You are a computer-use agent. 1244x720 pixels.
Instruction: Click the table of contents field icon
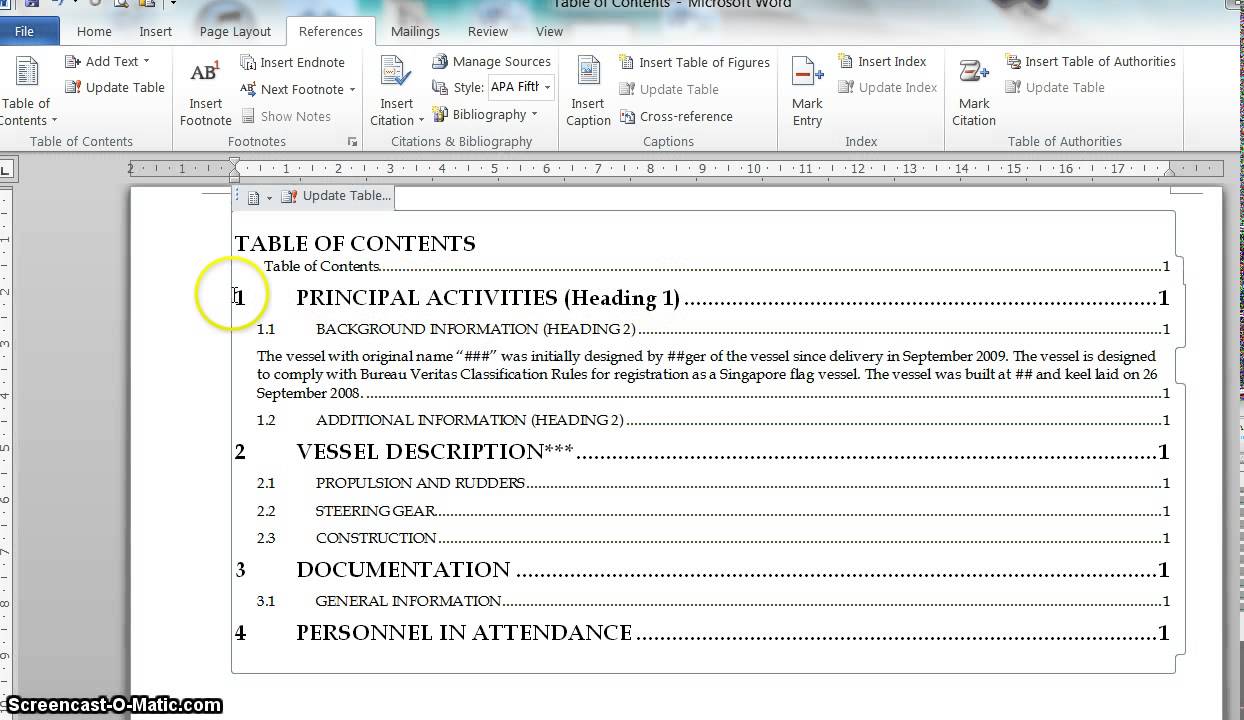pos(254,198)
